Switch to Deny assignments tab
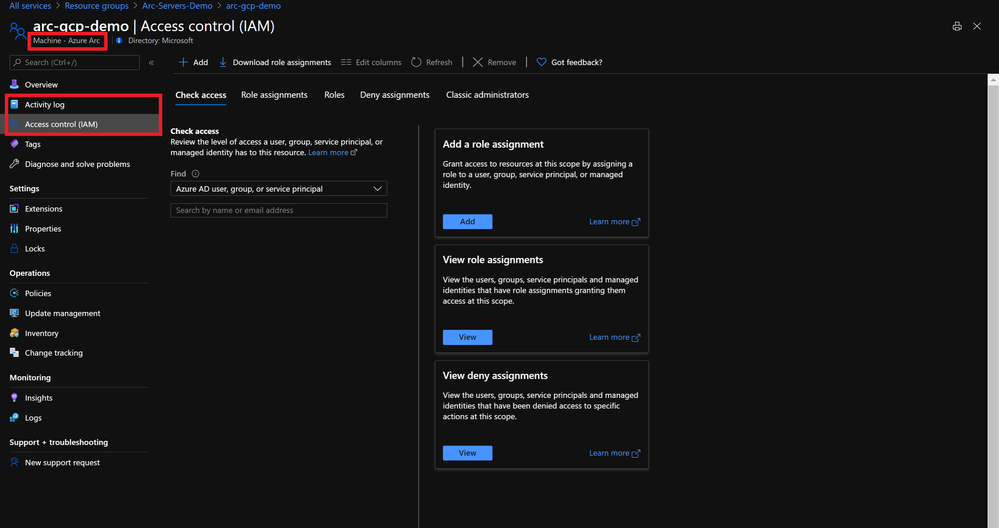This screenshot has height=528, width=999. pyautogui.click(x=394, y=95)
